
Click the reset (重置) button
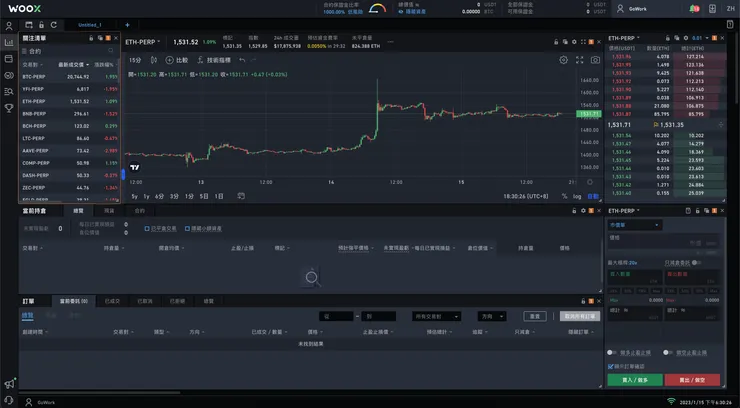point(535,316)
